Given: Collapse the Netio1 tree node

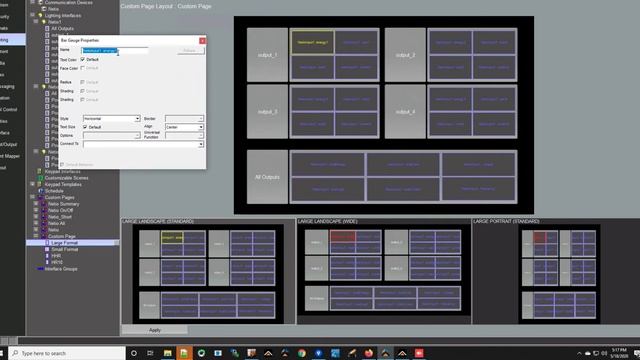Looking at the screenshot, I should pyautogui.click(x=36, y=22).
